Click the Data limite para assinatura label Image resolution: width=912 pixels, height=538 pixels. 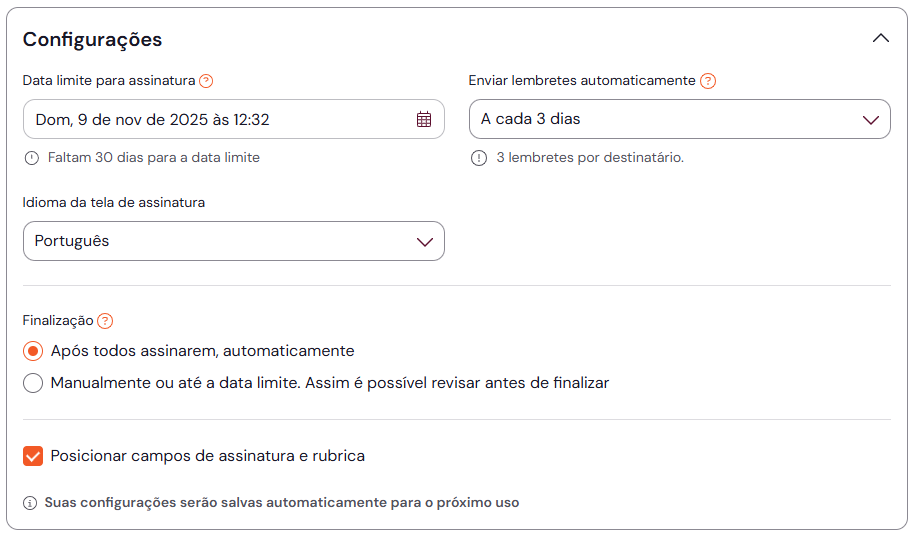coord(108,81)
